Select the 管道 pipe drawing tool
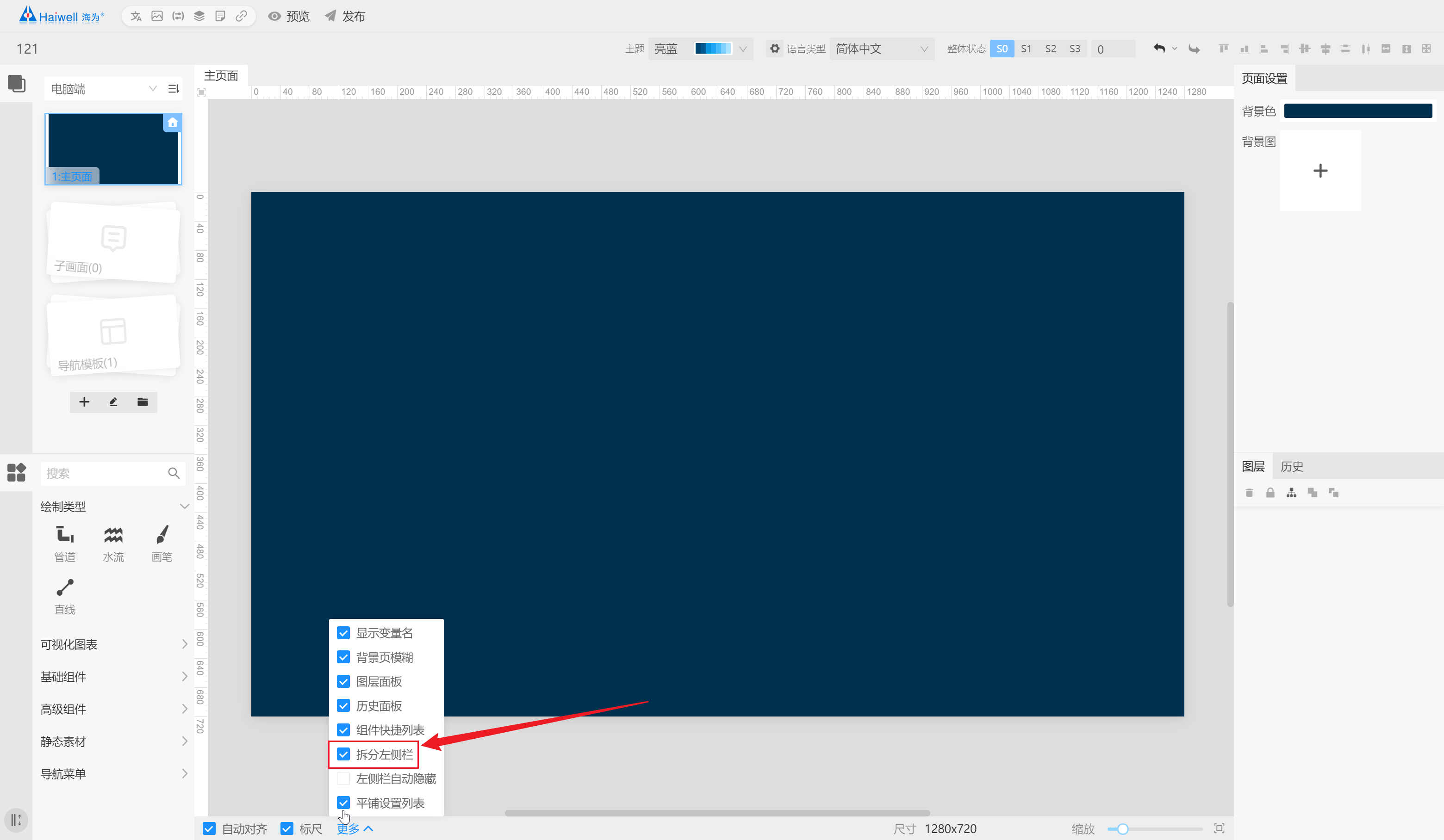Image resolution: width=1444 pixels, height=840 pixels. tap(65, 544)
